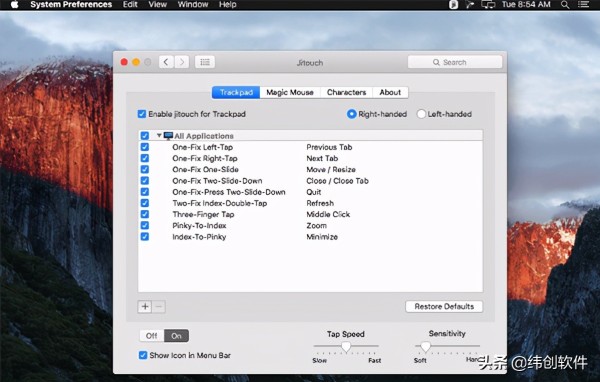Open Notification Center icon
Viewport: 600px width, 382px height.
[x=583, y=5]
